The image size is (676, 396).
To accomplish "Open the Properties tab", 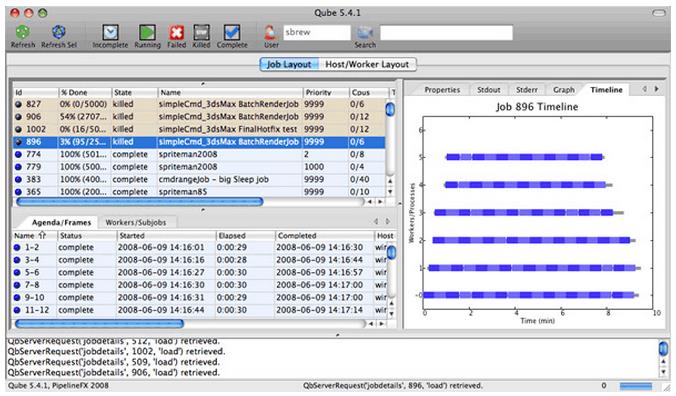I will [442, 90].
